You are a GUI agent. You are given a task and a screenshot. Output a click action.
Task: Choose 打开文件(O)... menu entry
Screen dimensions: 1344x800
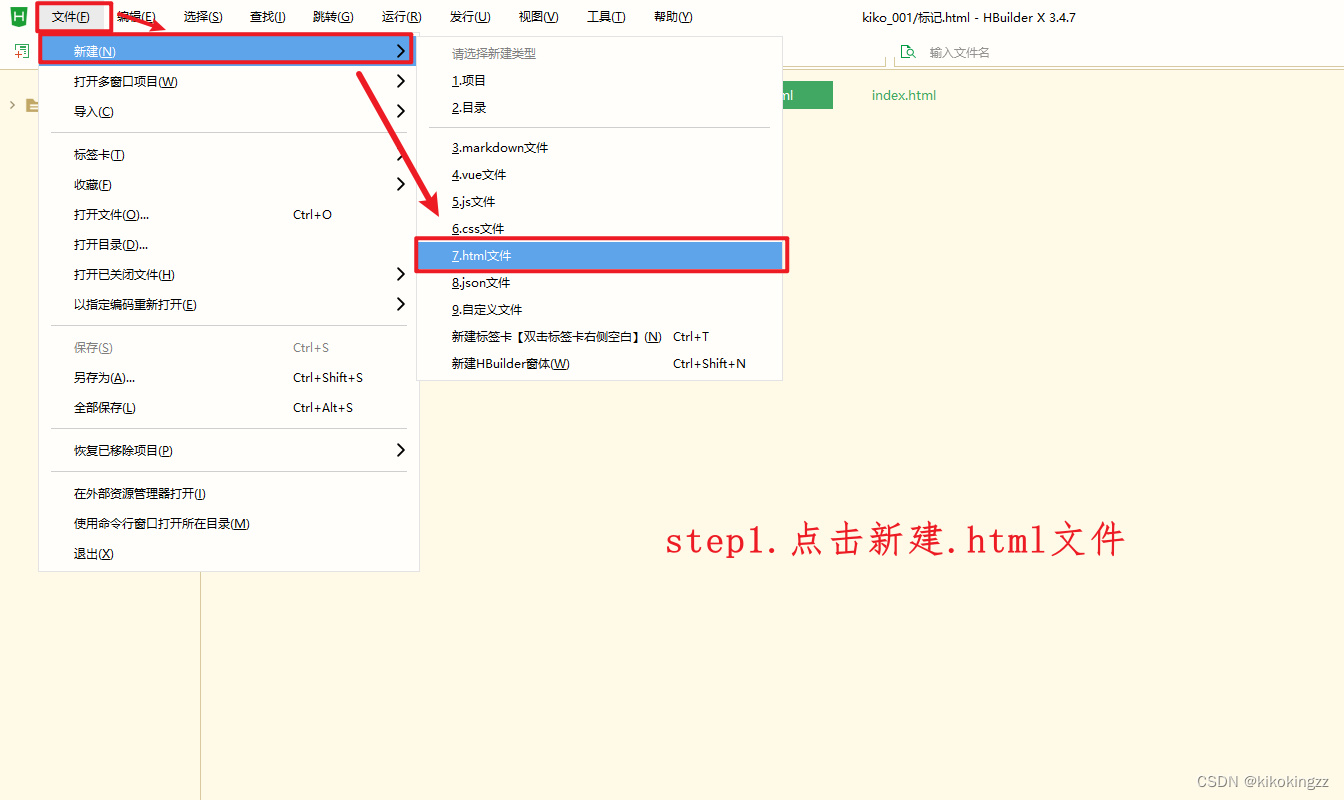tap(228, 214)
